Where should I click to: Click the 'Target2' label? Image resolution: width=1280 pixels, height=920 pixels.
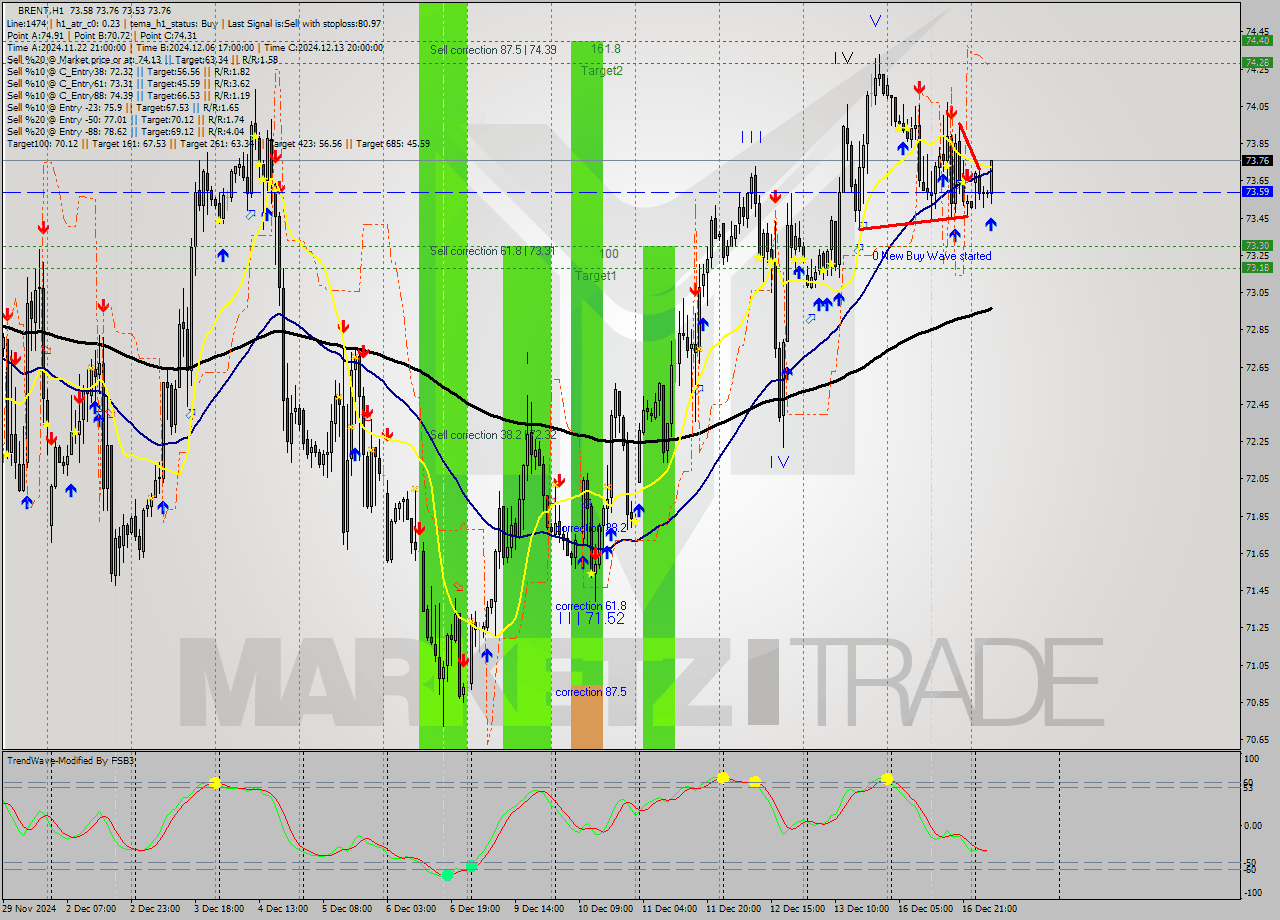pyautogui.click(x=602, y=71)
